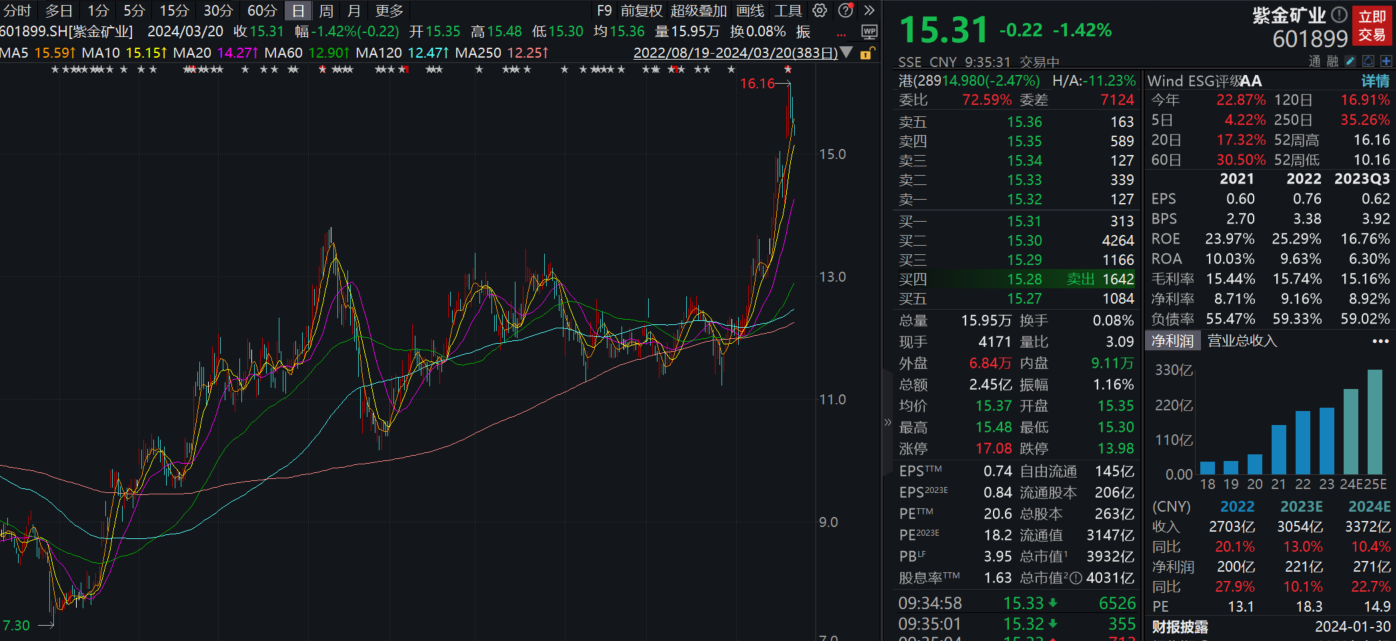
Task: Click the 卖五 15.36 order row
Action: tap(1016, 122)
